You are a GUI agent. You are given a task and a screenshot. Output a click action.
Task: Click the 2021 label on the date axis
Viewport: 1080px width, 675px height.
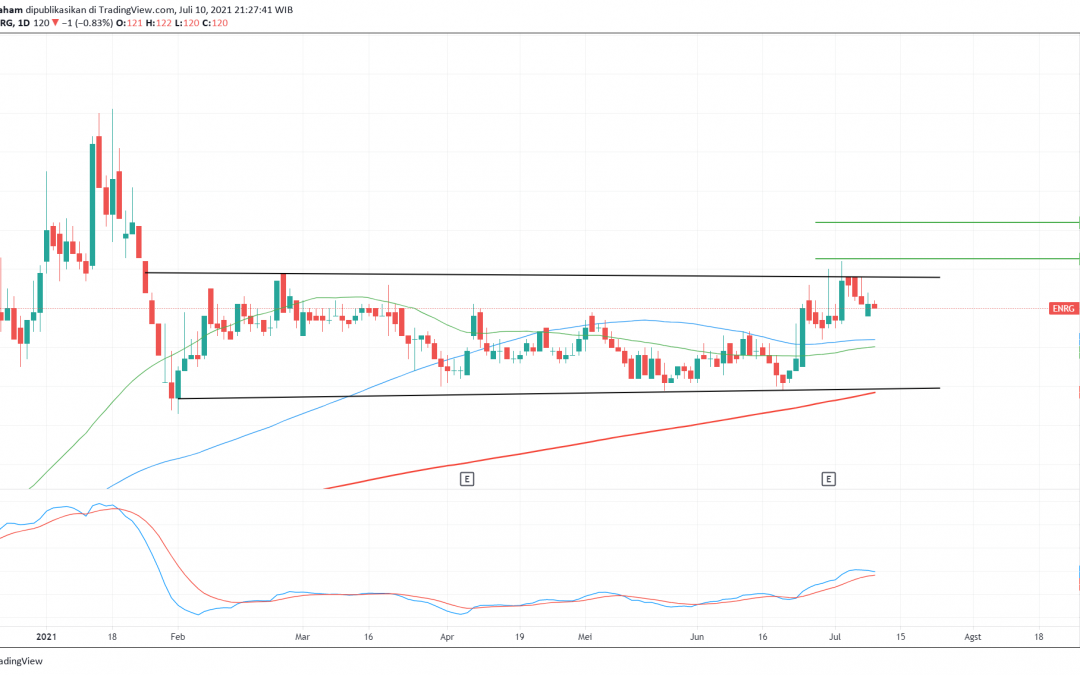click(47, 637)
